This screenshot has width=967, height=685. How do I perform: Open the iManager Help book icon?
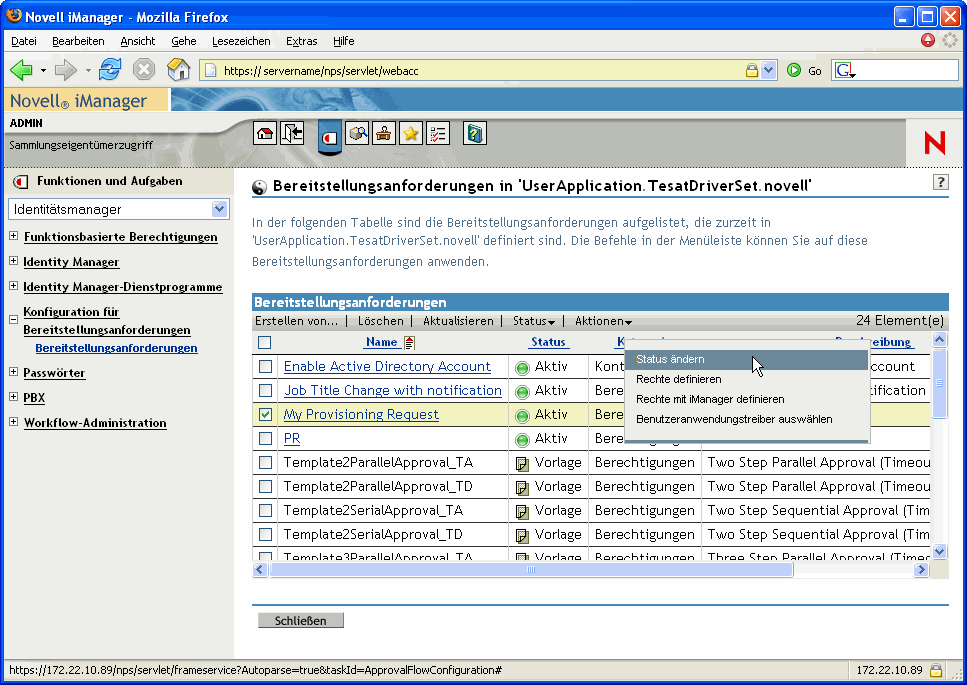pos(474,133)
